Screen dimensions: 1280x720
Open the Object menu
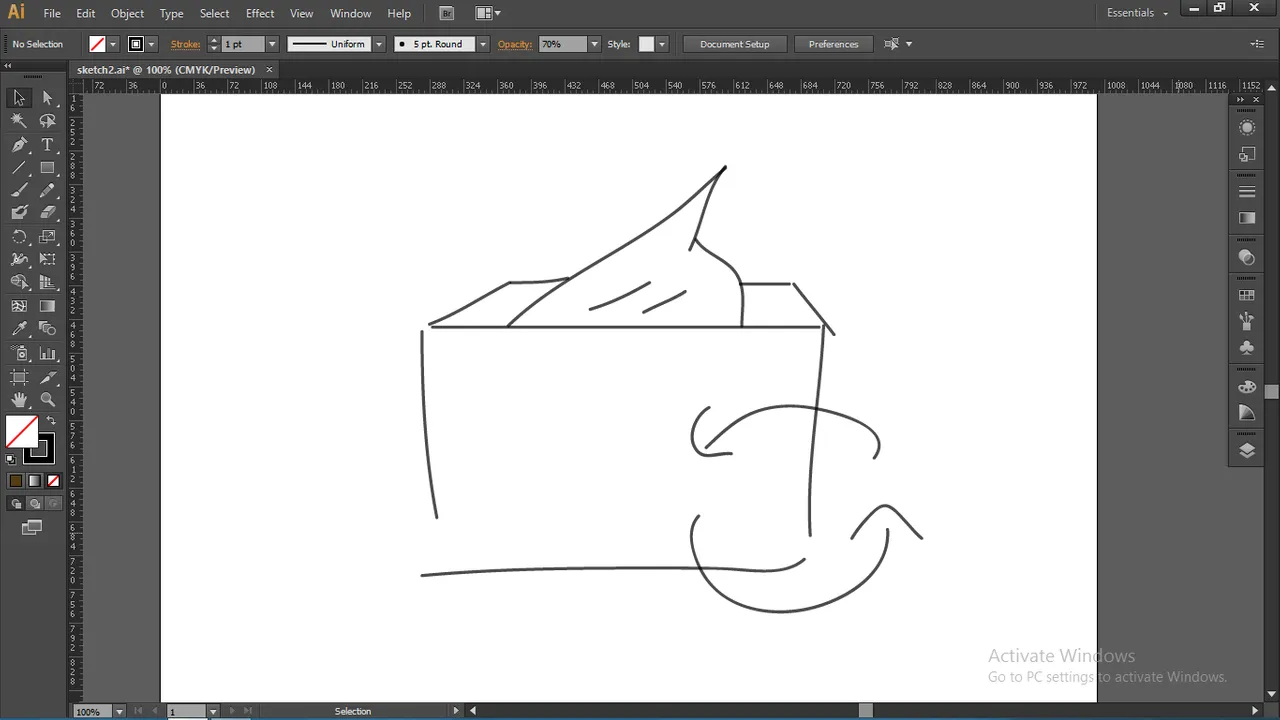point(127,13)
